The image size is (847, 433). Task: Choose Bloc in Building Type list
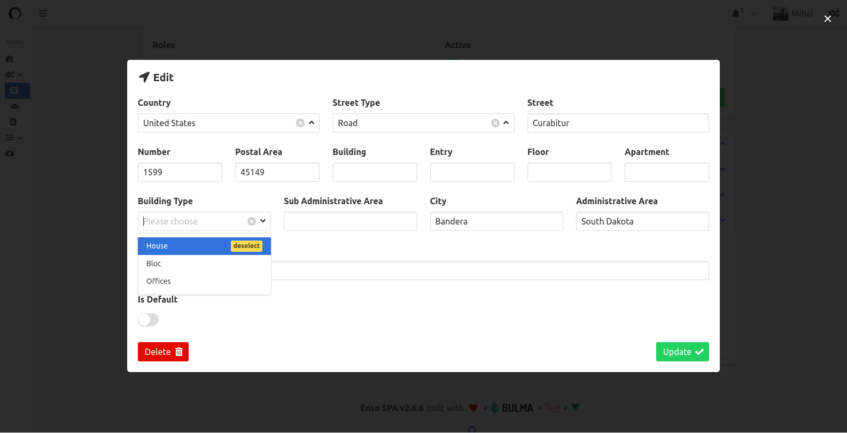coord(204,264)
